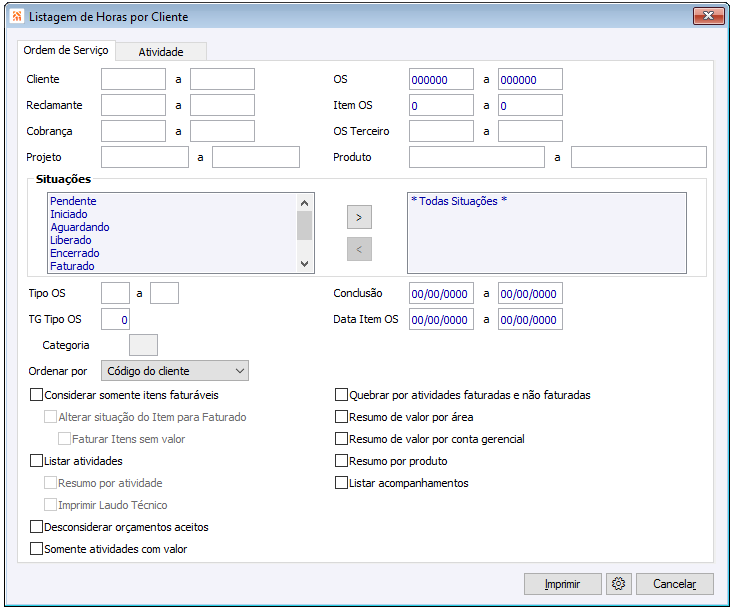Click the first Tipo OS field
This screenshot has width=735, height=613.
tap(115, 293)
